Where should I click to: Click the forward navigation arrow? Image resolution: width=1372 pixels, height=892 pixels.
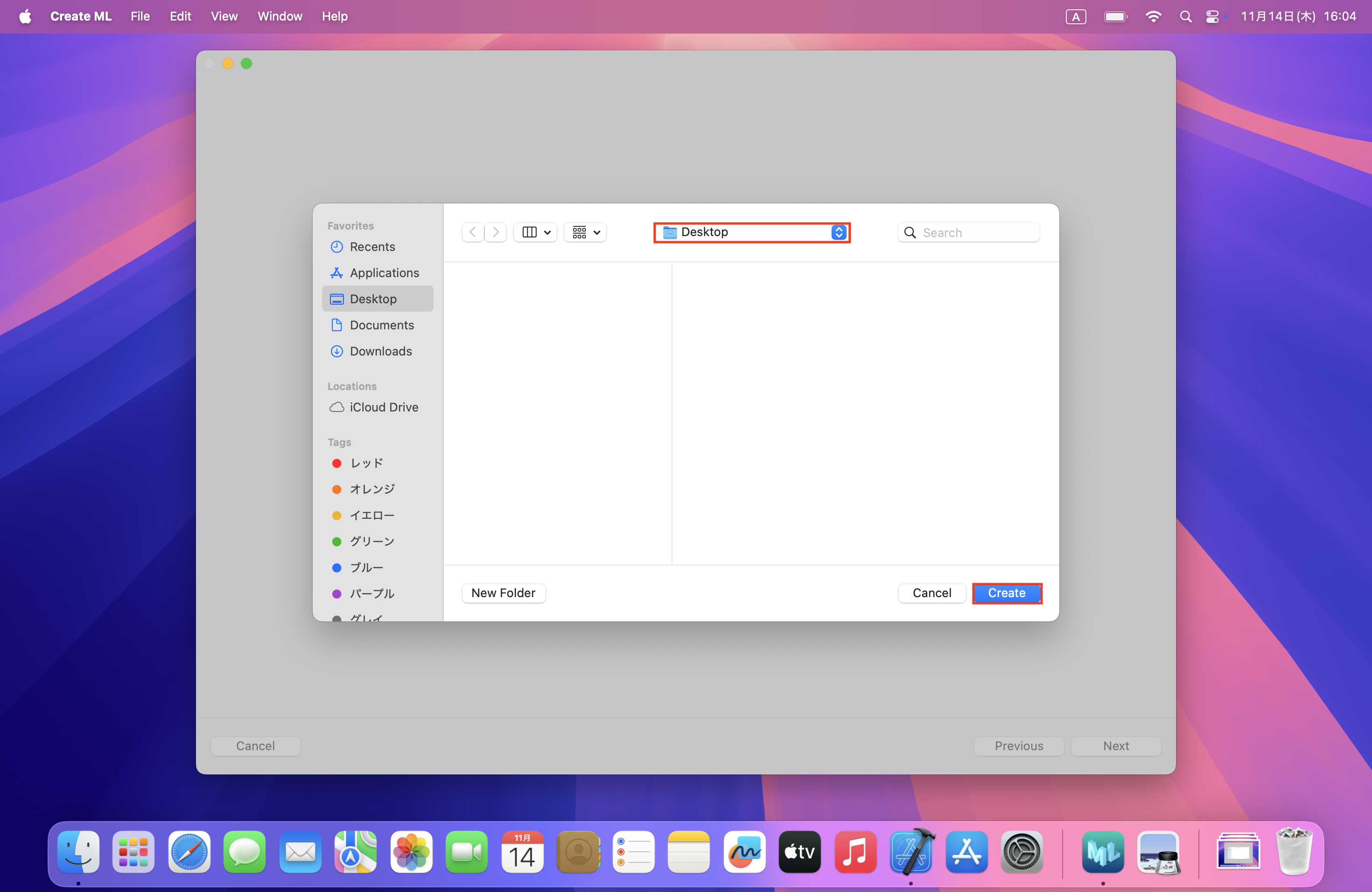(496, 232)
